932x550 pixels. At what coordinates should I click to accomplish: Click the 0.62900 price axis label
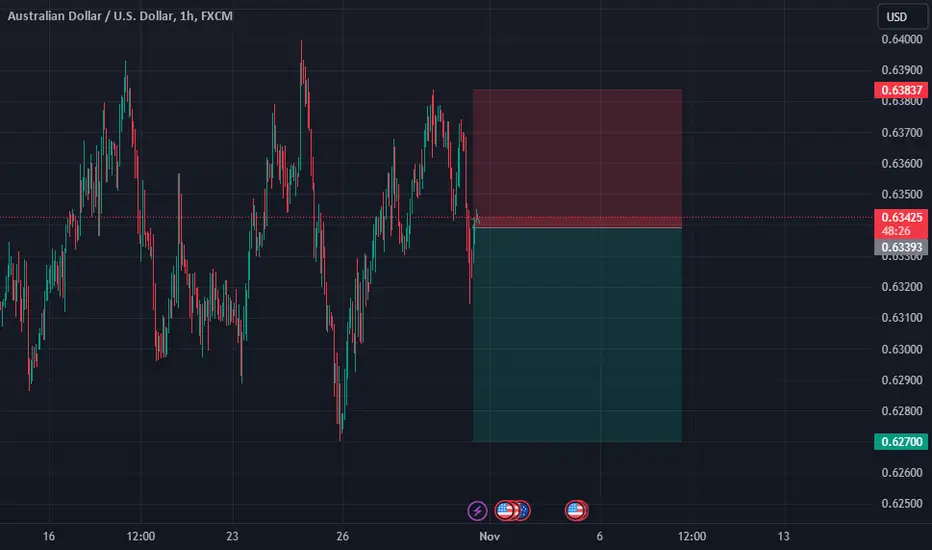902,380
